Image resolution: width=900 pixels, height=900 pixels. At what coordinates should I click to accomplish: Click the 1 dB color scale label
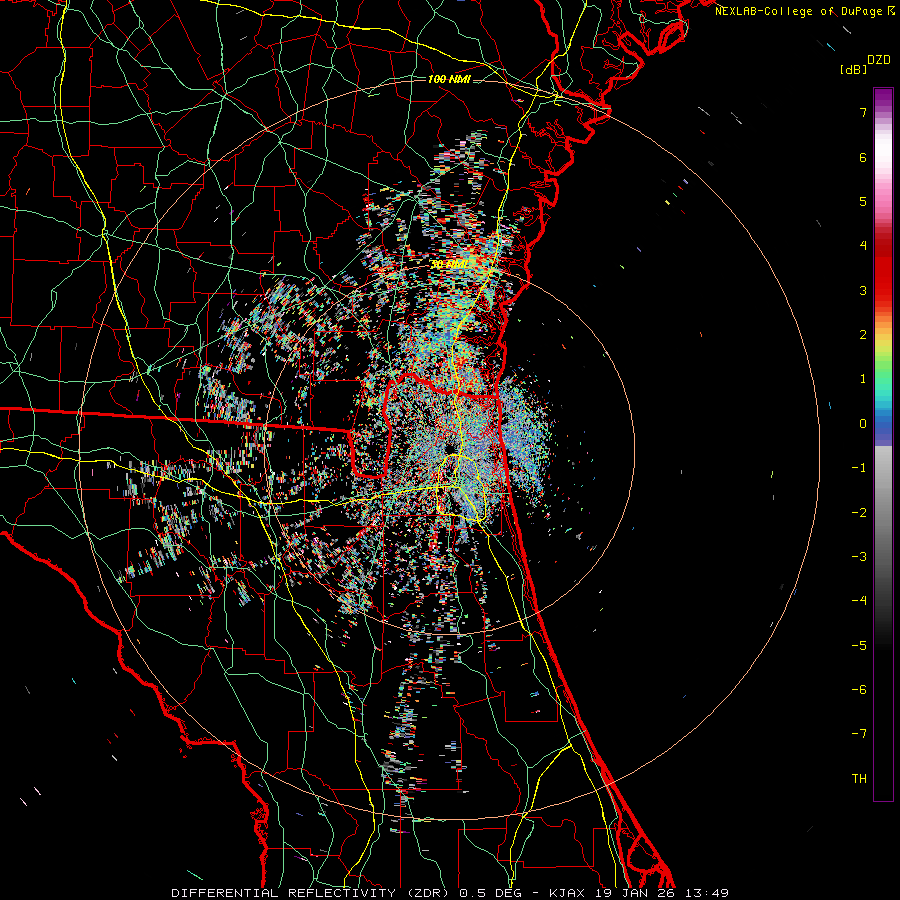863,379
